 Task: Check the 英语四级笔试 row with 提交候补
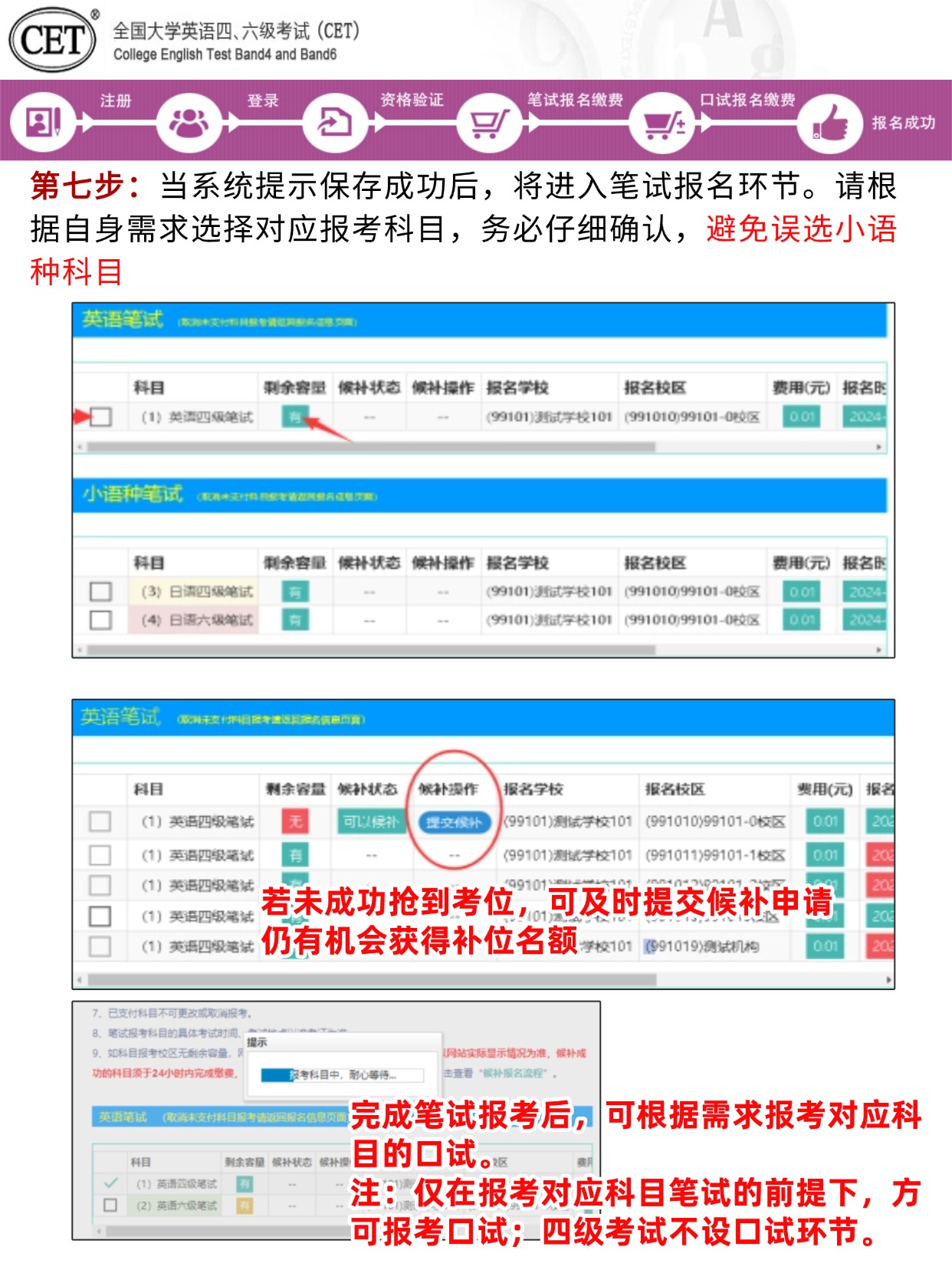click(x=100, y=821)
